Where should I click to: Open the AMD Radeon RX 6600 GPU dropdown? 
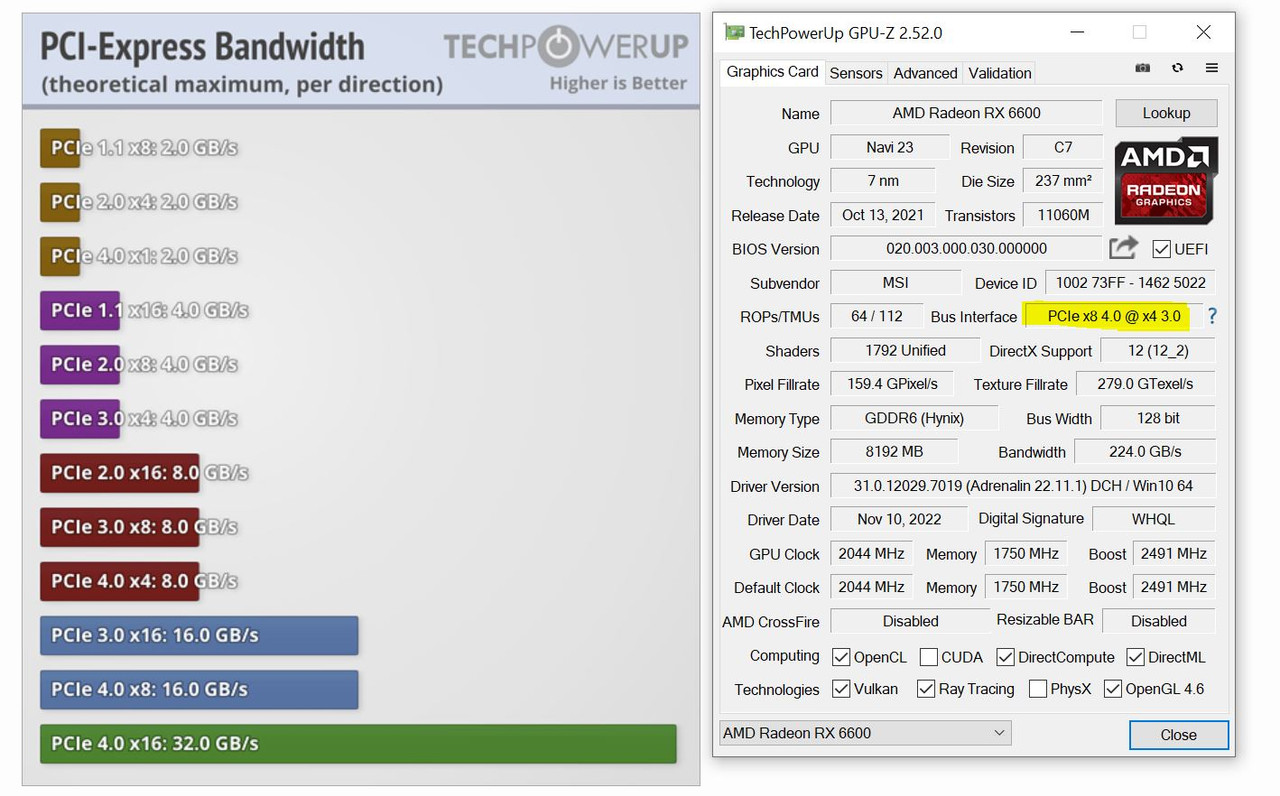click(x=865, y=733)
